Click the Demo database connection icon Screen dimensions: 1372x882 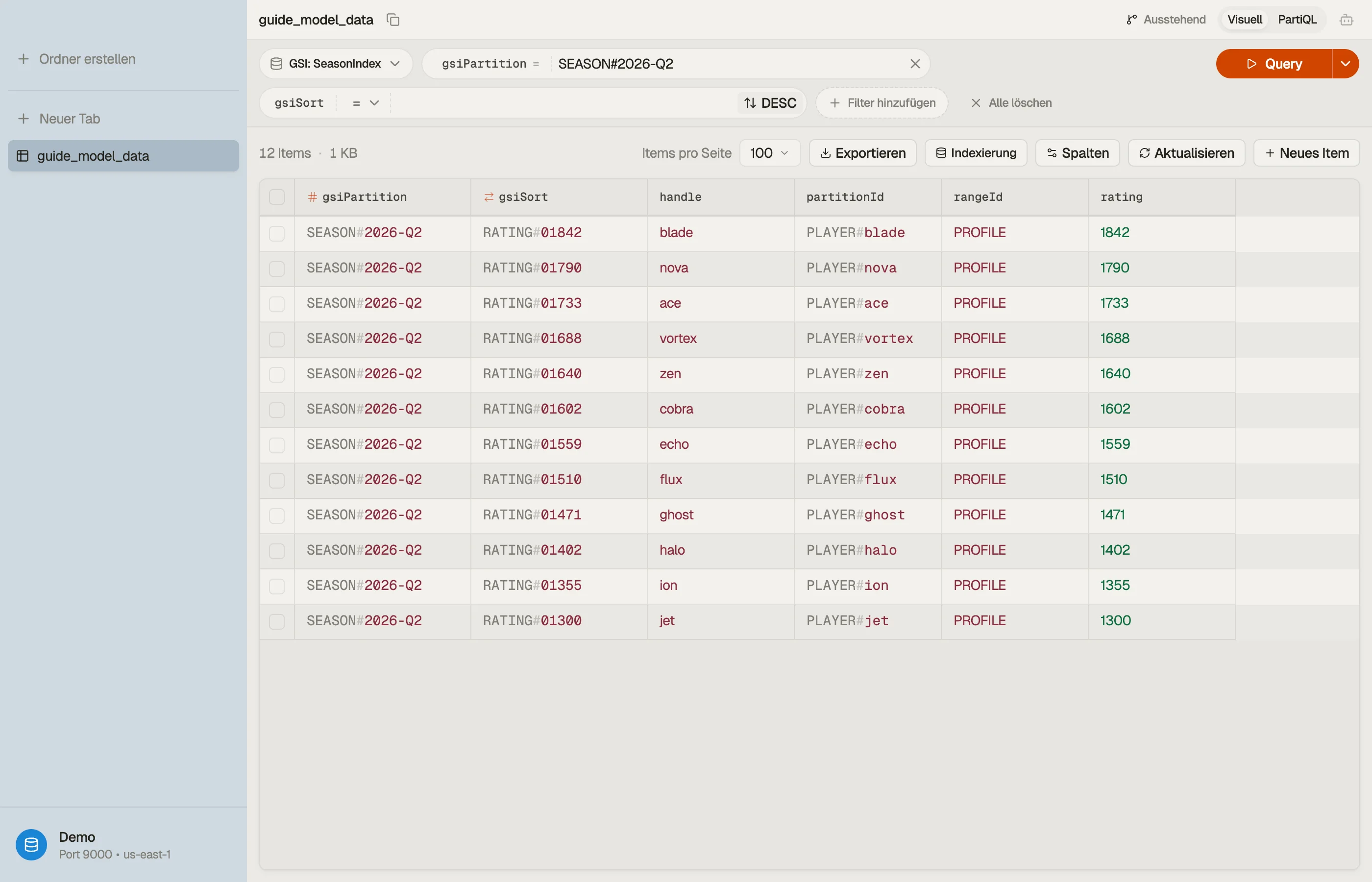click(x=31, y=844)
